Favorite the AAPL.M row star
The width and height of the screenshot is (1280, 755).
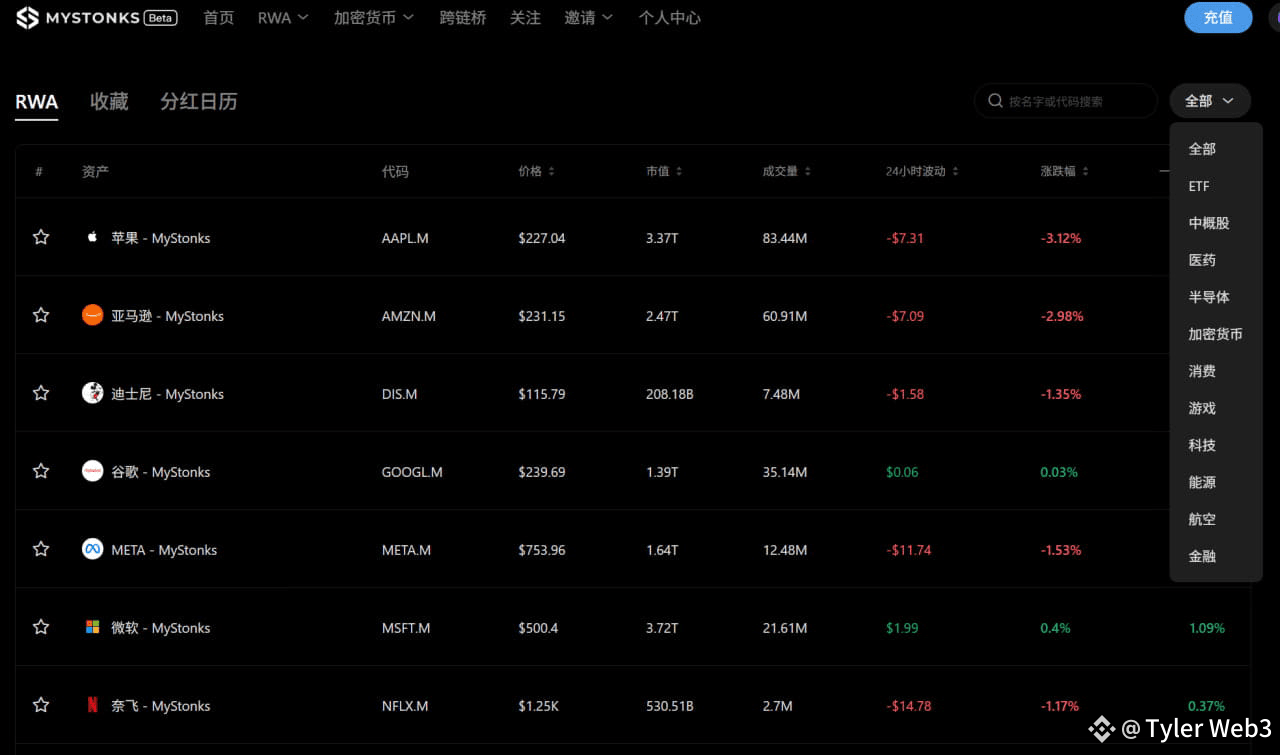coord(41,237)
